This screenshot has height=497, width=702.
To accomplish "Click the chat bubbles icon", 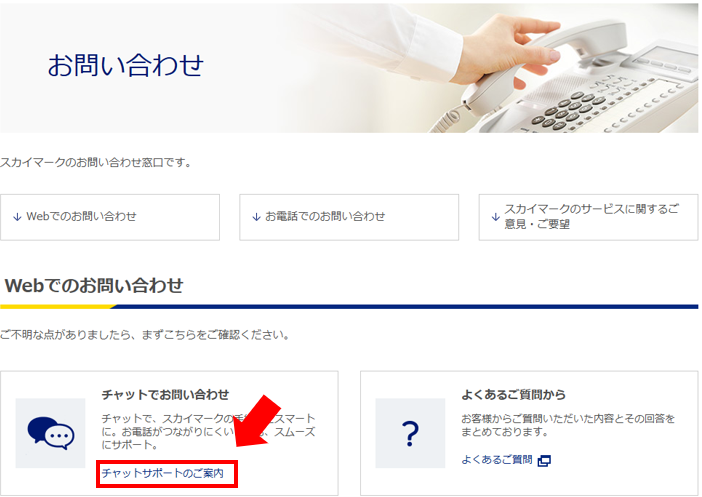I will point(51,433).
